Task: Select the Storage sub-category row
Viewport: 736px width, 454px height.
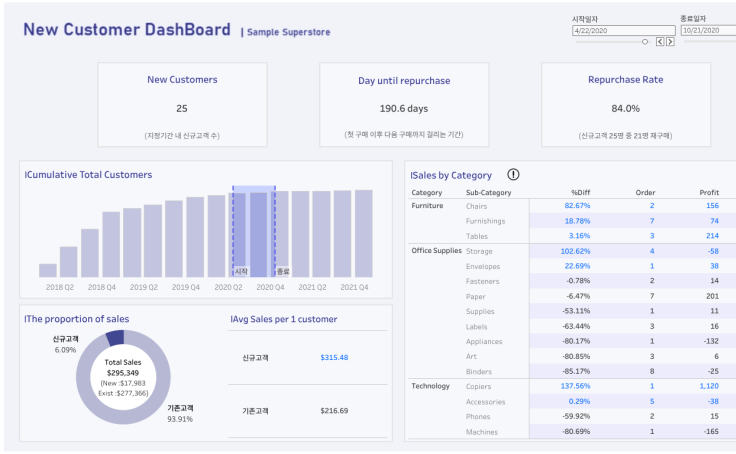Action: [x=479, y=251]
